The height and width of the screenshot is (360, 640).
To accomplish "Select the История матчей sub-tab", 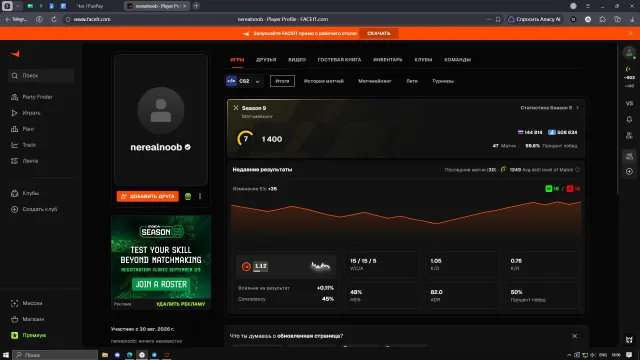I will click(324, 81).
